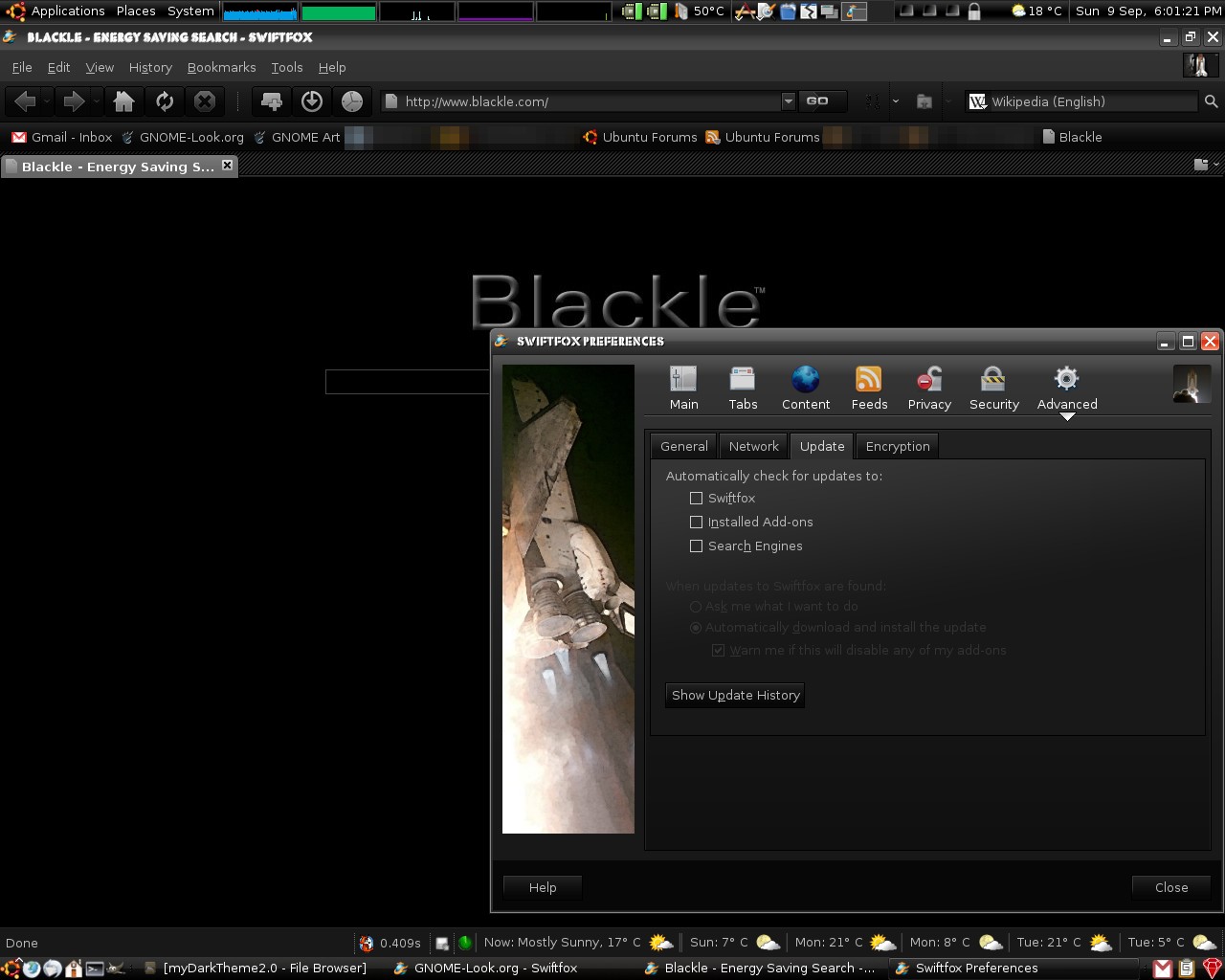Screen dimensions: 1225x980
Task: Click the 50°C temperature sensor applet
Action: pyautogui.click(x=700, y=11)
